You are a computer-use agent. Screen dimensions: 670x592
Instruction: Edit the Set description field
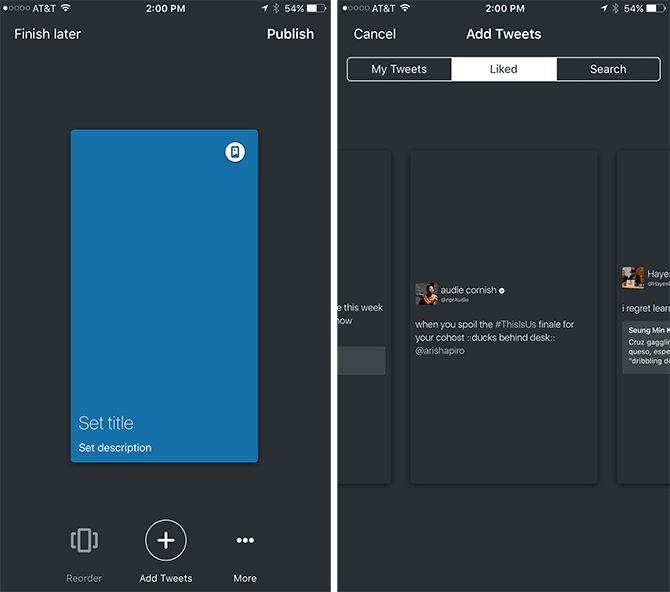pyautogui.click(x=115, y=448)
